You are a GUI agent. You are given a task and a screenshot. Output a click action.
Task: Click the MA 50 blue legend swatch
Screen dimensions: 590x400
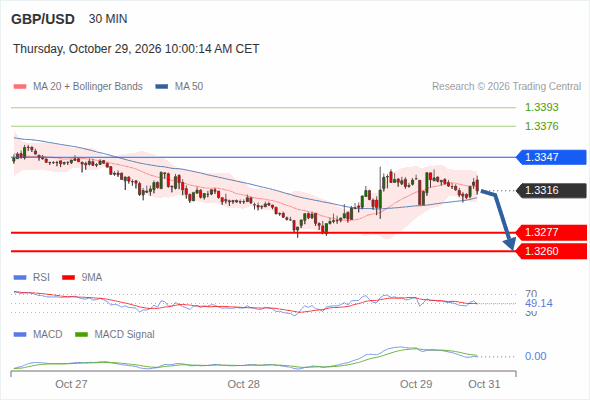161,87
